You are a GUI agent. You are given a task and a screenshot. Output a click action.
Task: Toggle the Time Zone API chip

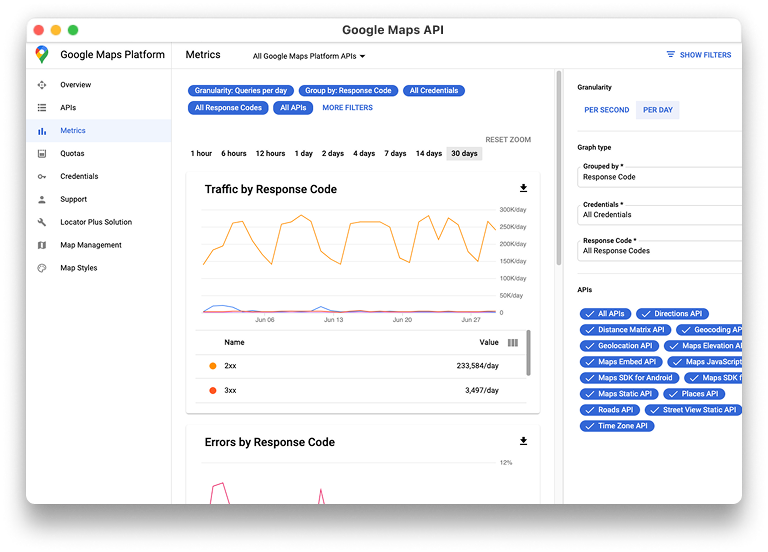click(x=617, y=426)
